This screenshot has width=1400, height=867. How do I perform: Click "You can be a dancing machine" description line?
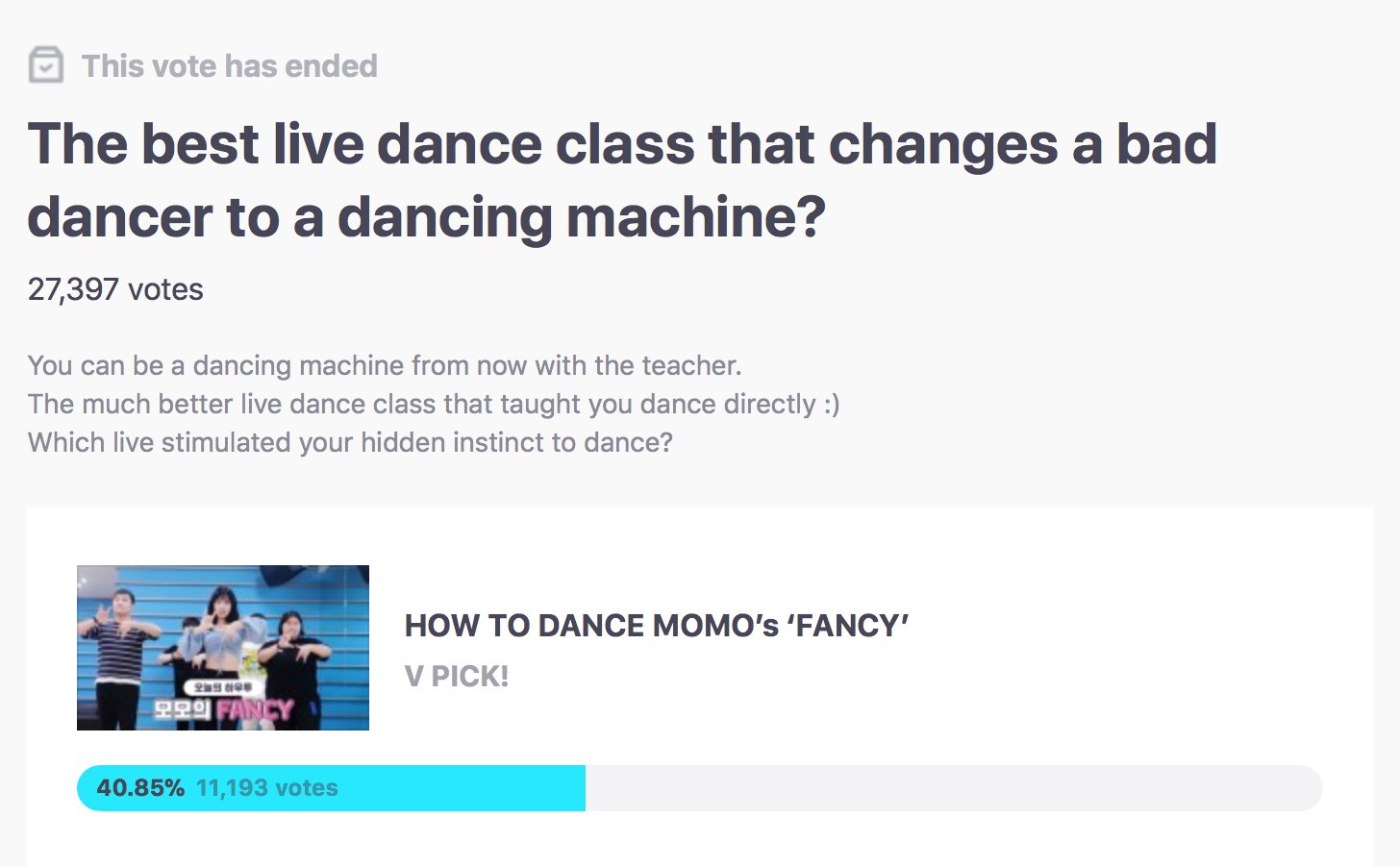pos(385,365)
